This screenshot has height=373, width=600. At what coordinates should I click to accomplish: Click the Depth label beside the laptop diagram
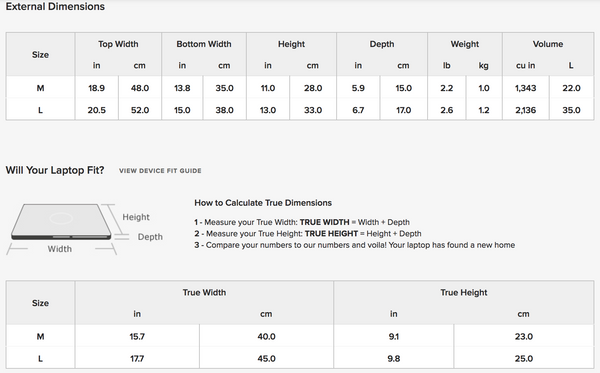tap(150, 237)
